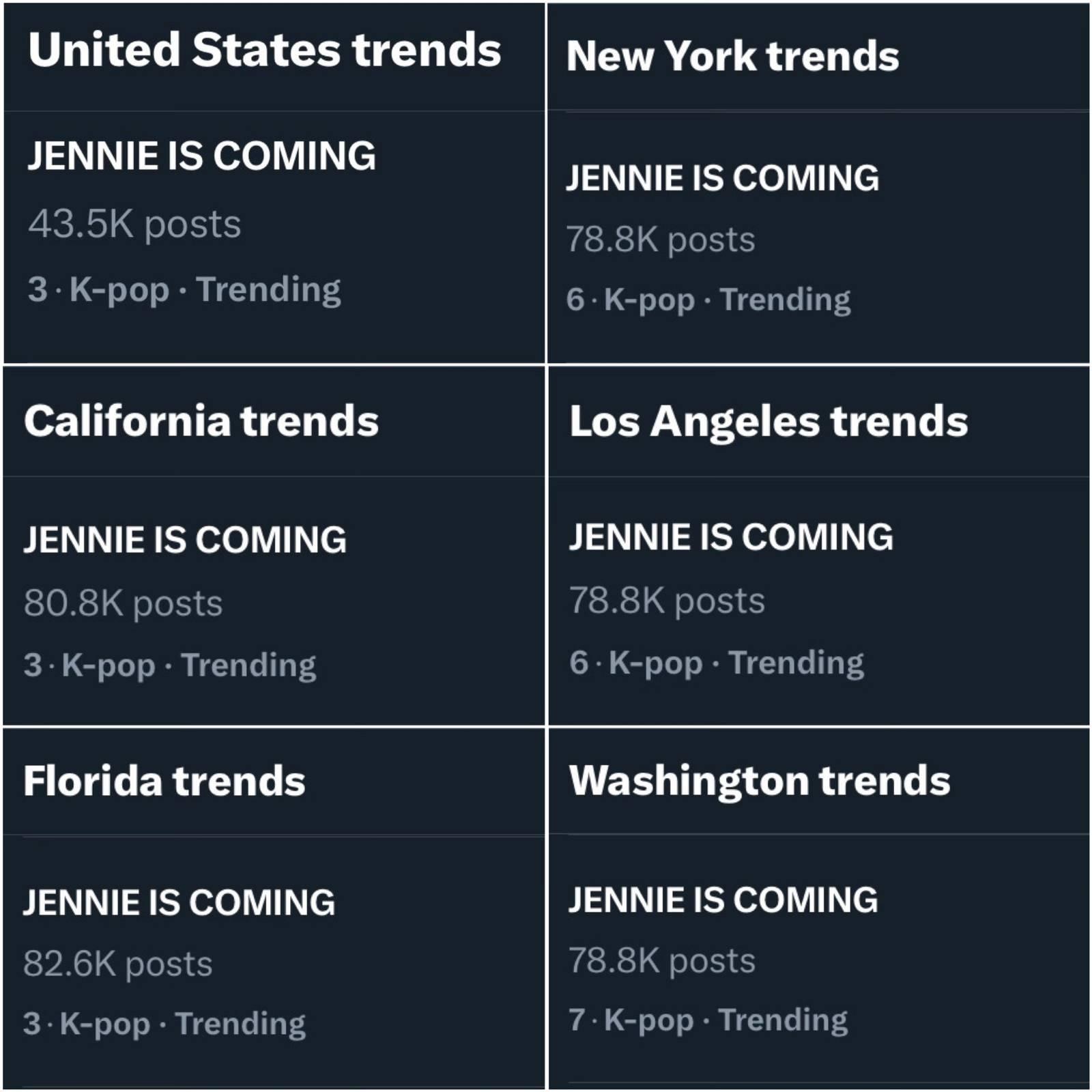Click United States 3 · K-pop · Trending label
The height and width of the screenshot is (1092, 1092).
[x=184, y=289]
